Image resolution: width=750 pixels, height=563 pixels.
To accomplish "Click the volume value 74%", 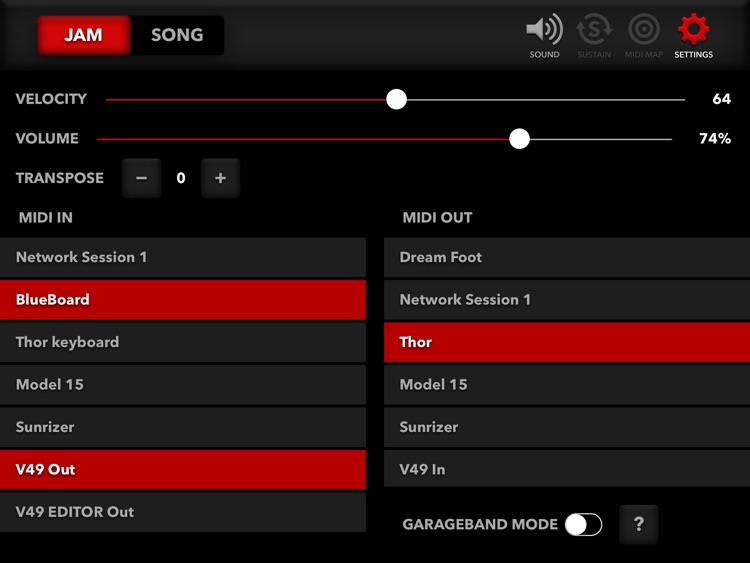I will (x=715, y=139).
